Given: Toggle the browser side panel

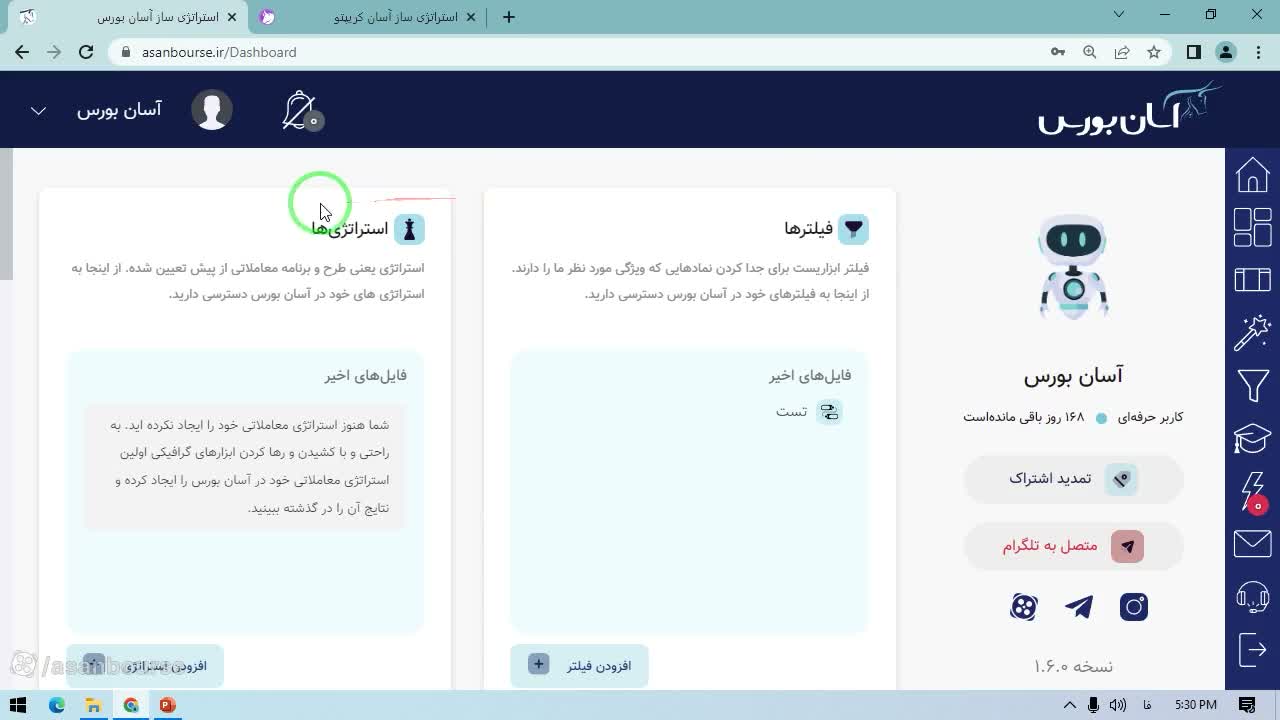Looking at the screenshot, I should [x=1193, y=52].
